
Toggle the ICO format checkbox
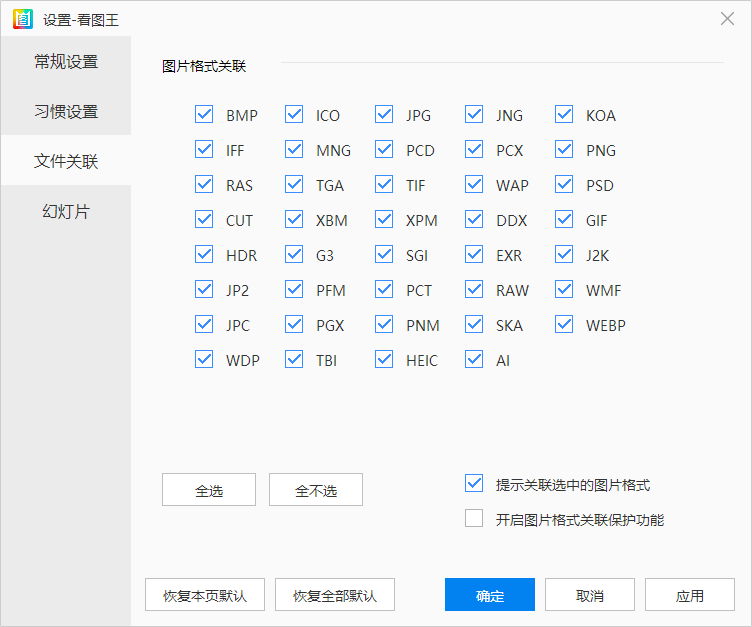(x=294, y=115)
